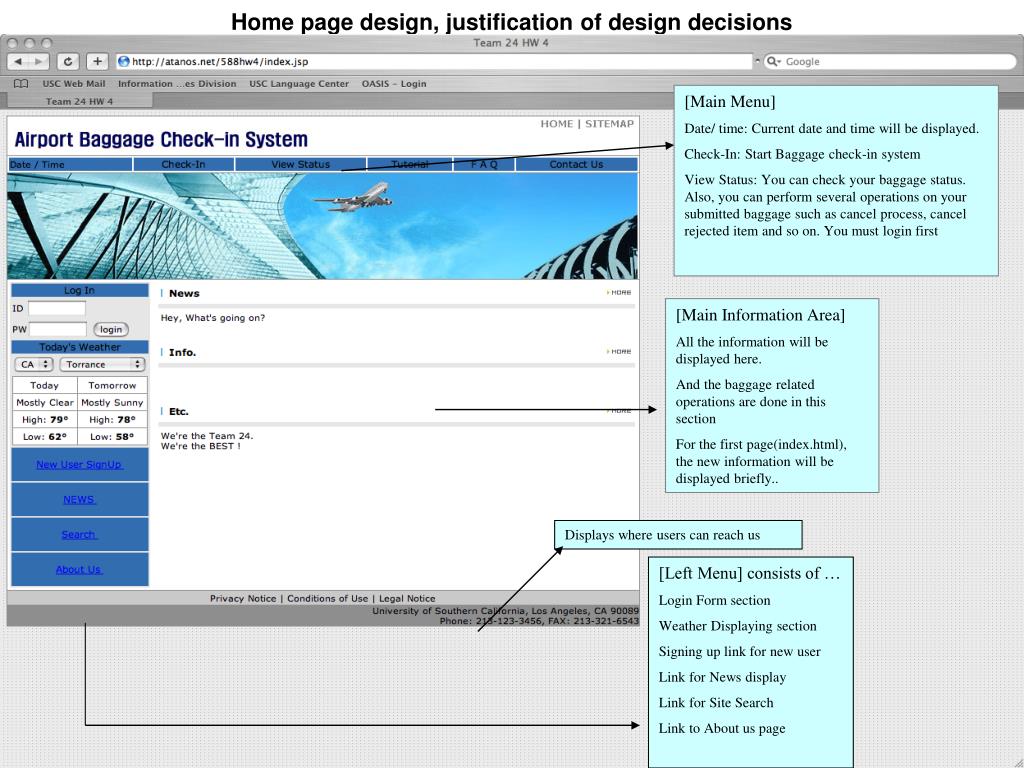
Task: Click the Search link in left menu
Action: [x=79, y=534]
